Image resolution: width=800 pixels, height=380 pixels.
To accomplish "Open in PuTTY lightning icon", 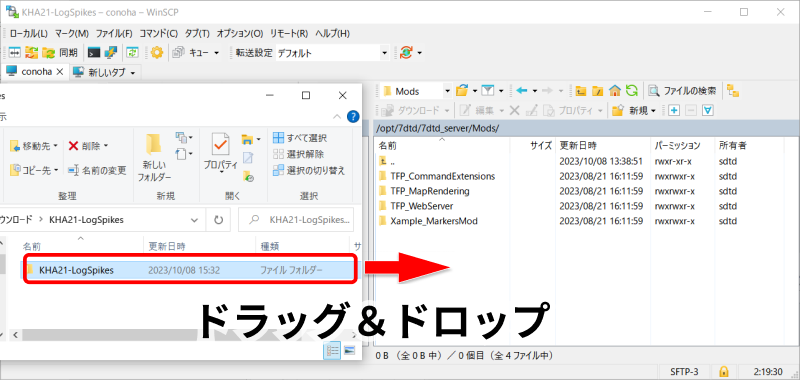I will pyautogui.click(x=111, y=53).
